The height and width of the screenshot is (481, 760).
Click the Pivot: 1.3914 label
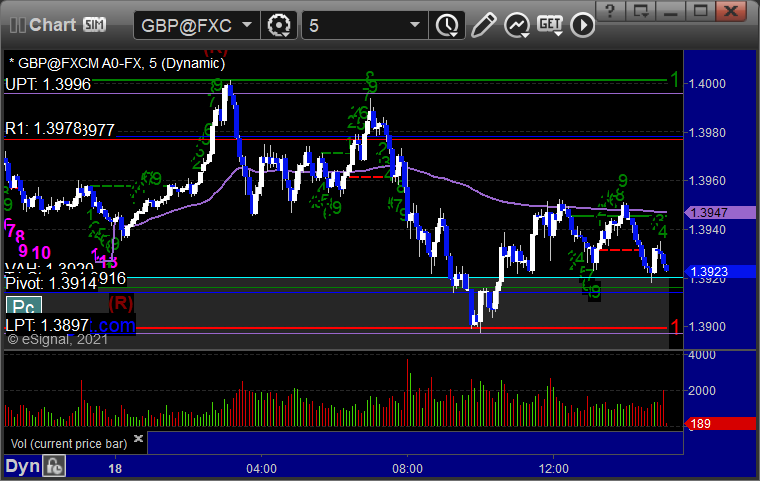pyautogui.click(x=51, y=283)
